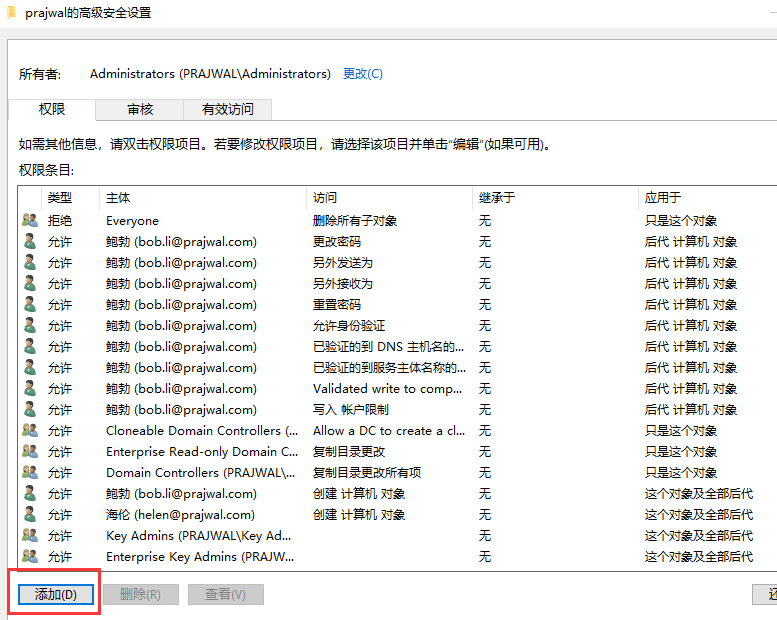The width and height of the screenshot is (777, 620).
Task: Click the group icon of Enterprise Read-only Domain row
Action: [30, 451]
